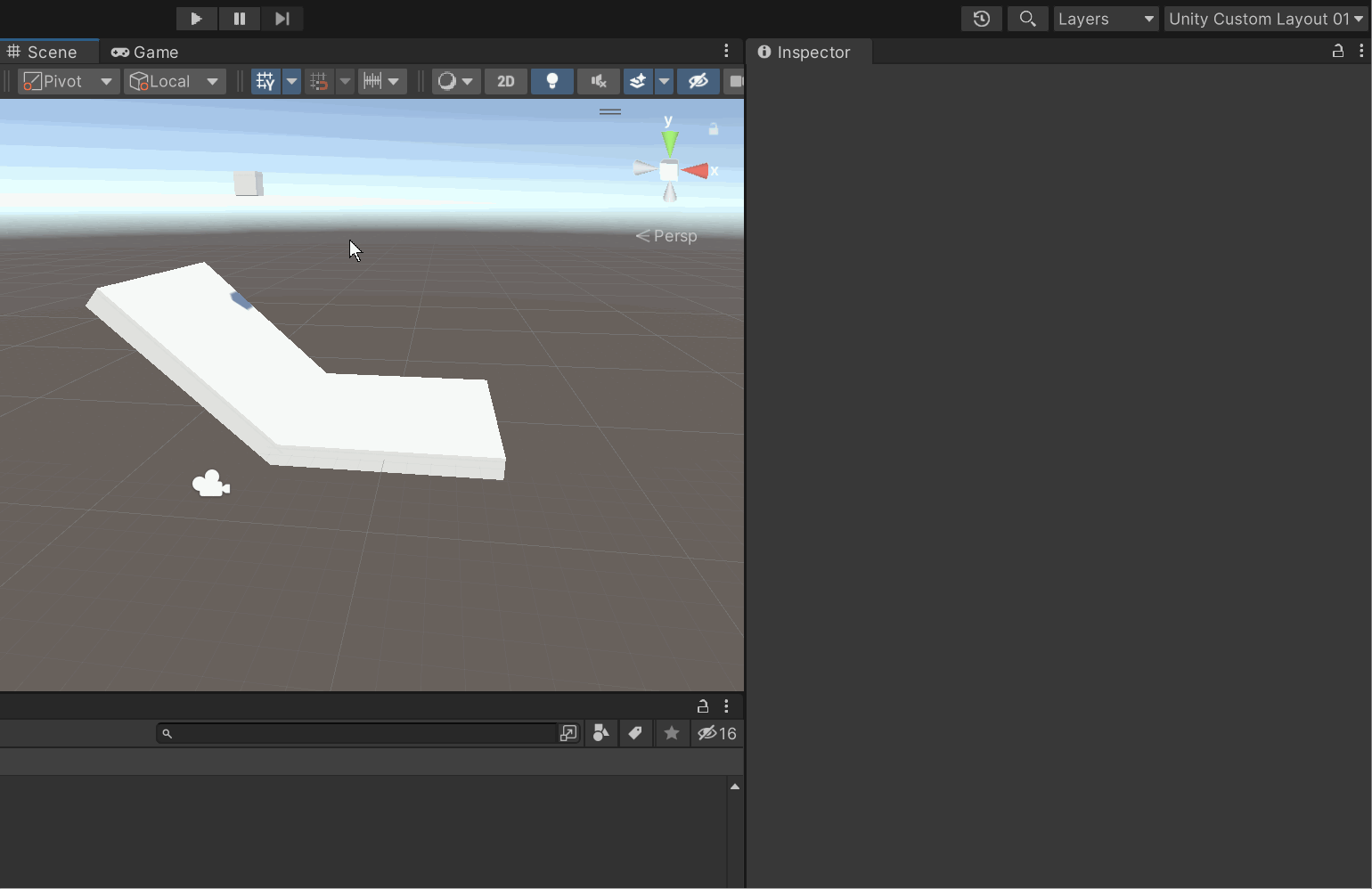Open the Pivot handle position dropdown

(x=69, y=81)
